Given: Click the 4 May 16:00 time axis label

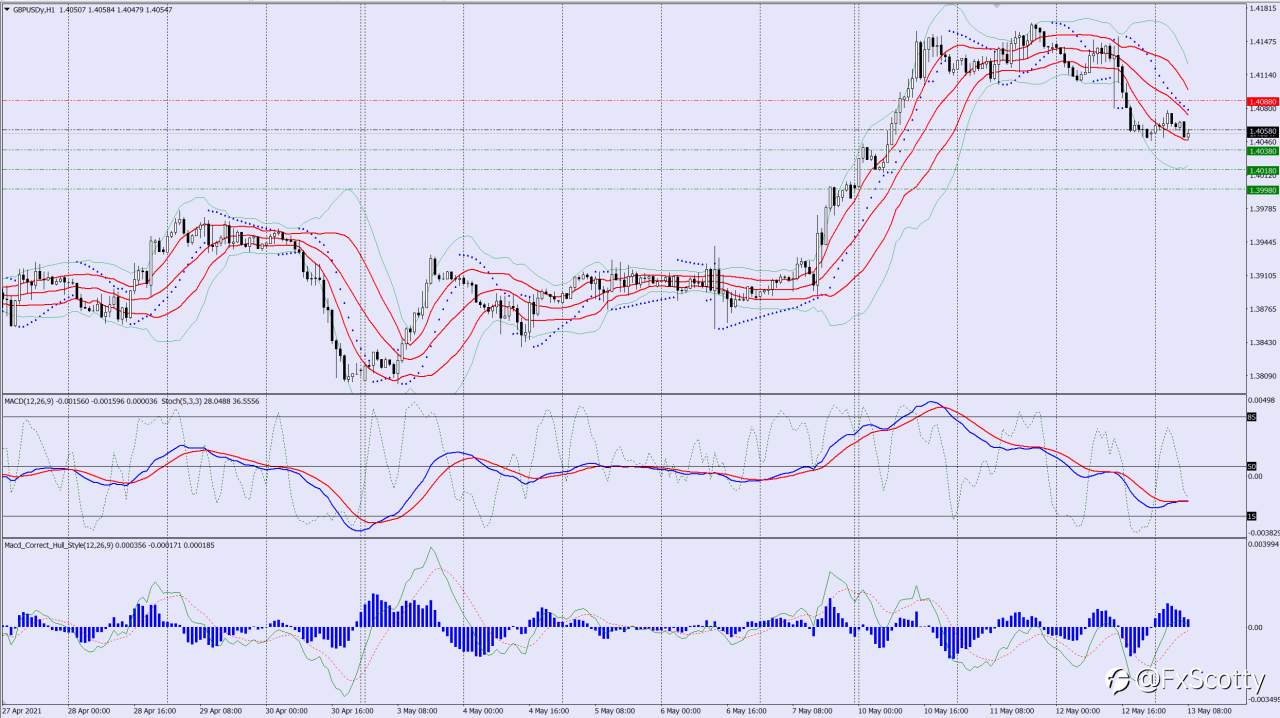Looking at the screenshot, I should click(x=551, y=711).
